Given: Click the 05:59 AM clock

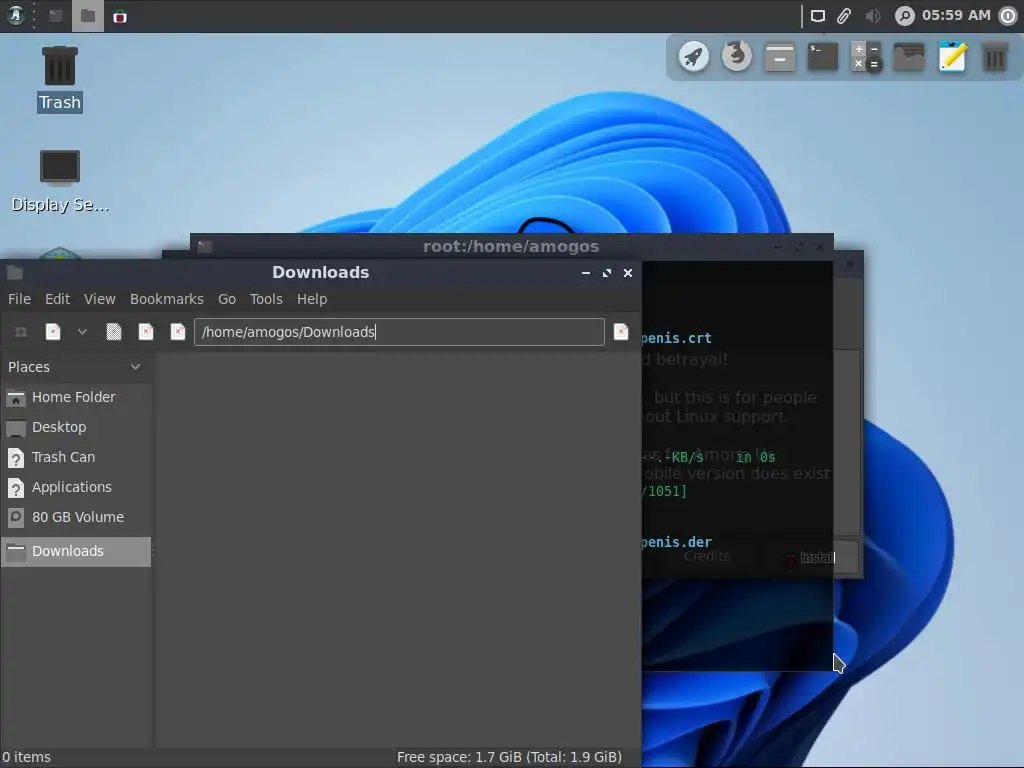Looking at the screenshot, I should 956,15.
